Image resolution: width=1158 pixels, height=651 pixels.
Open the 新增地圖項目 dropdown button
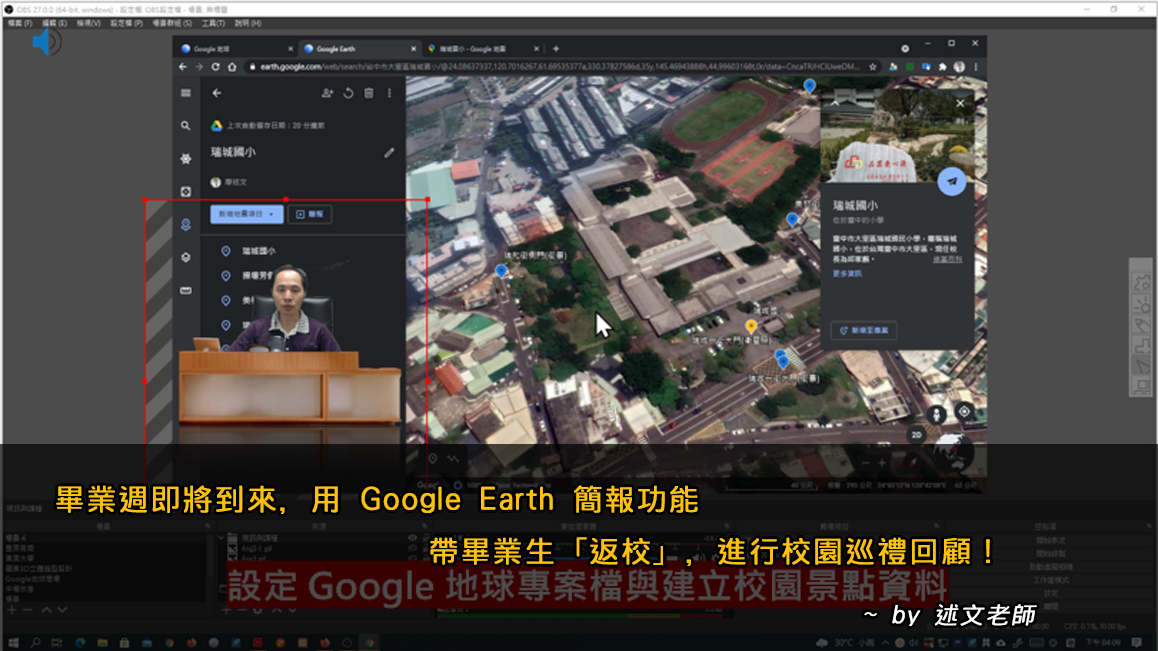(x=247, y=214)
